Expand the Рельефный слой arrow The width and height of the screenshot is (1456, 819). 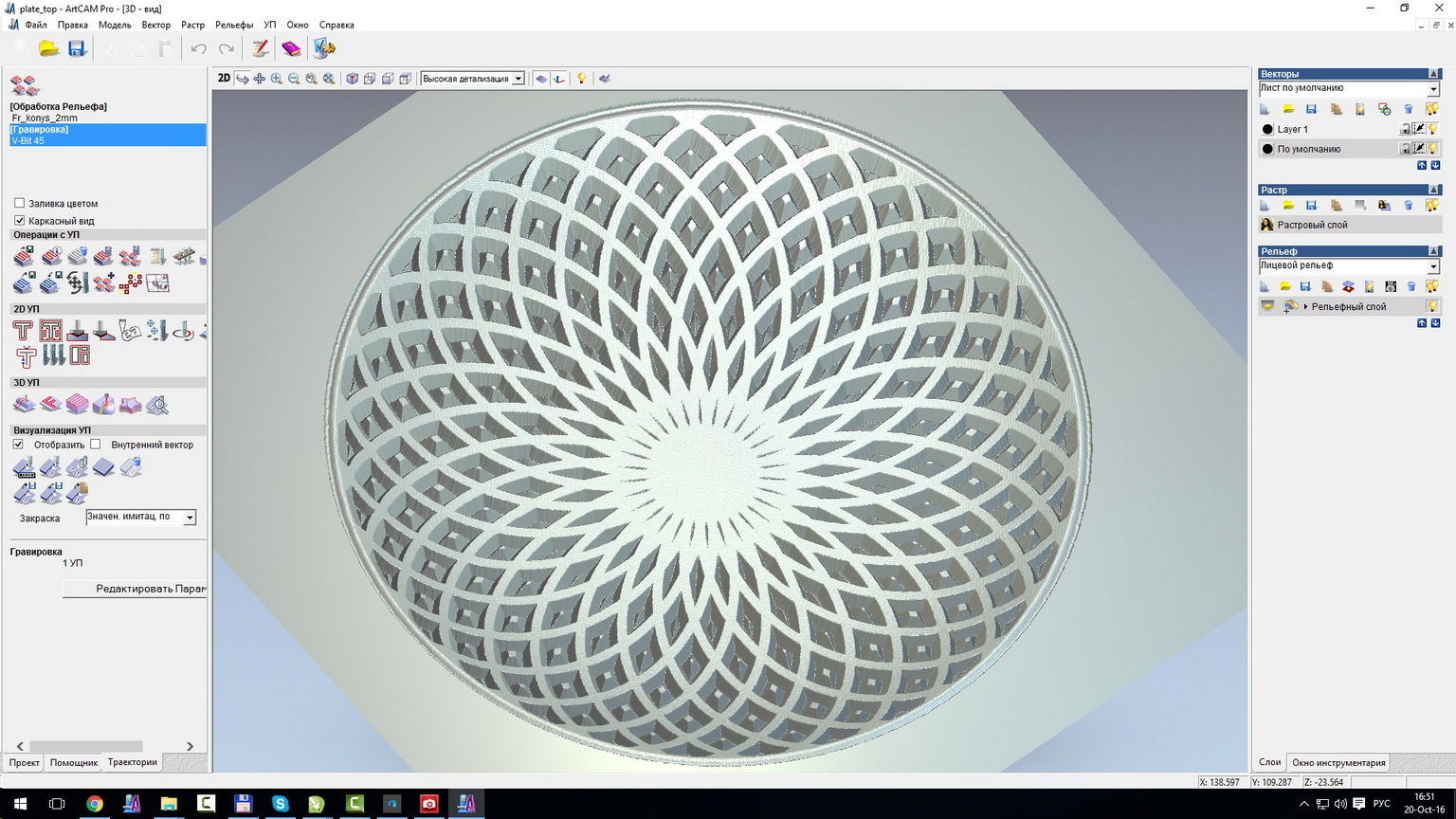pyautogui.click(x=1305, y=306)
